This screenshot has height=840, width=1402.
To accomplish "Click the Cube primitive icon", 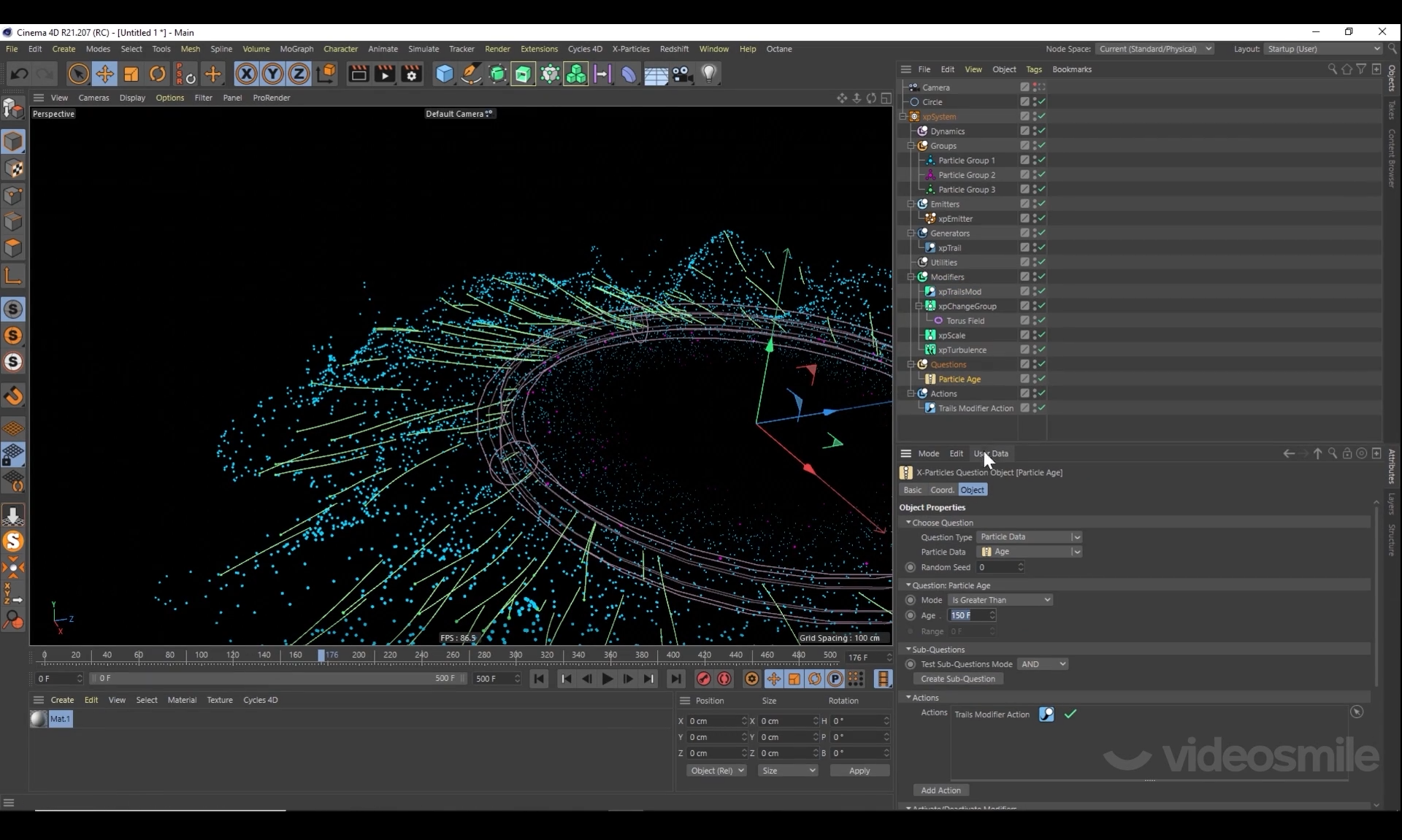I will [444, 74].
